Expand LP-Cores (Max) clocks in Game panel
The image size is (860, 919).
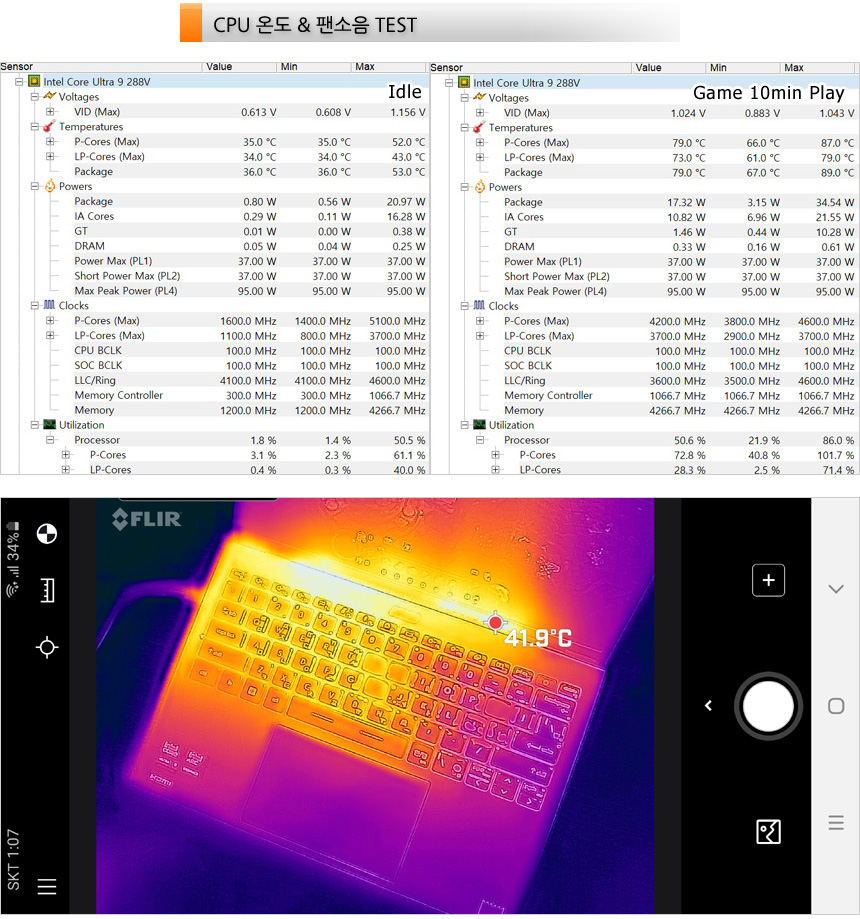pyautogui.click(x=480, y=336)
